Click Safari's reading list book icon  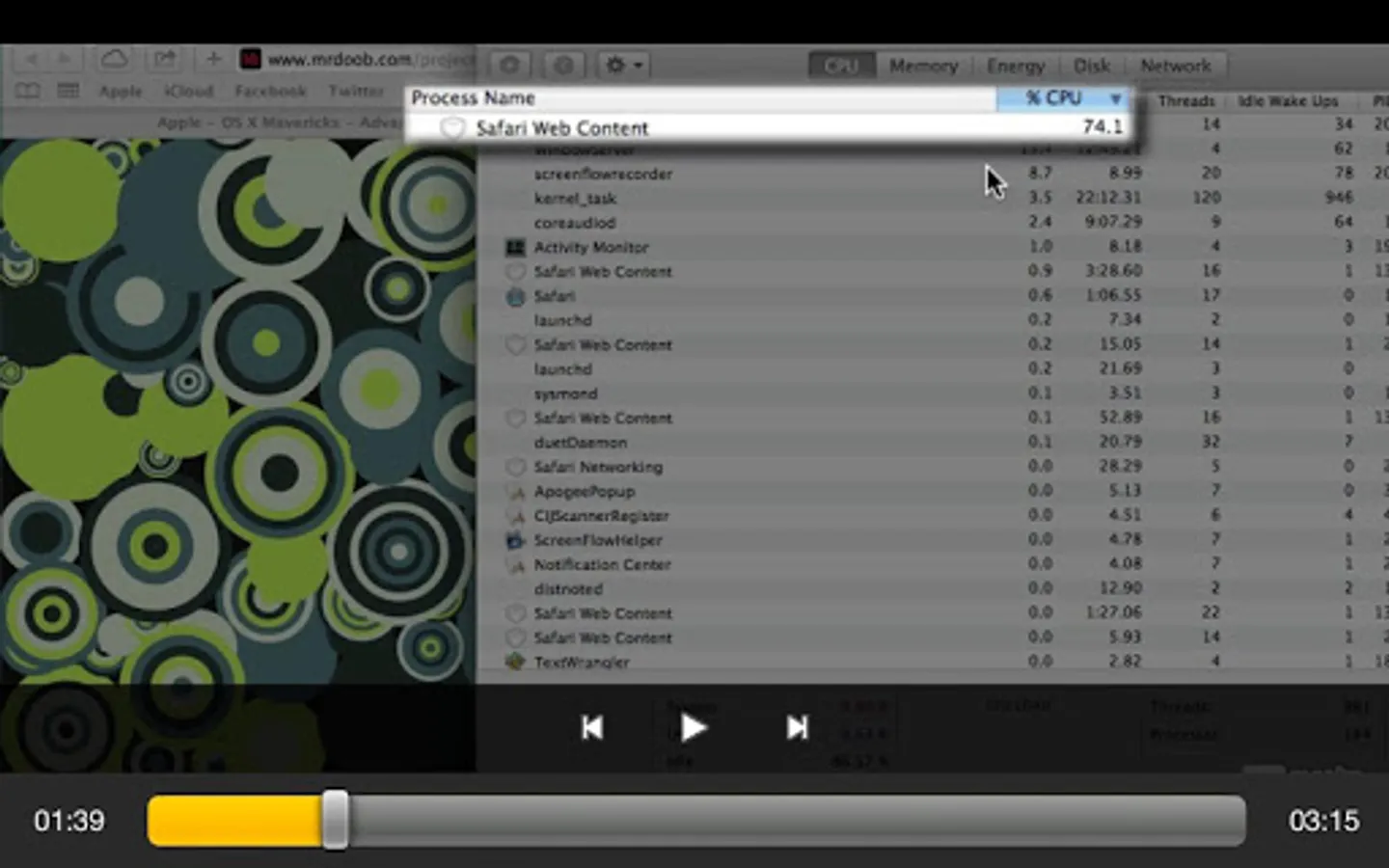click(x=27, y=91)
